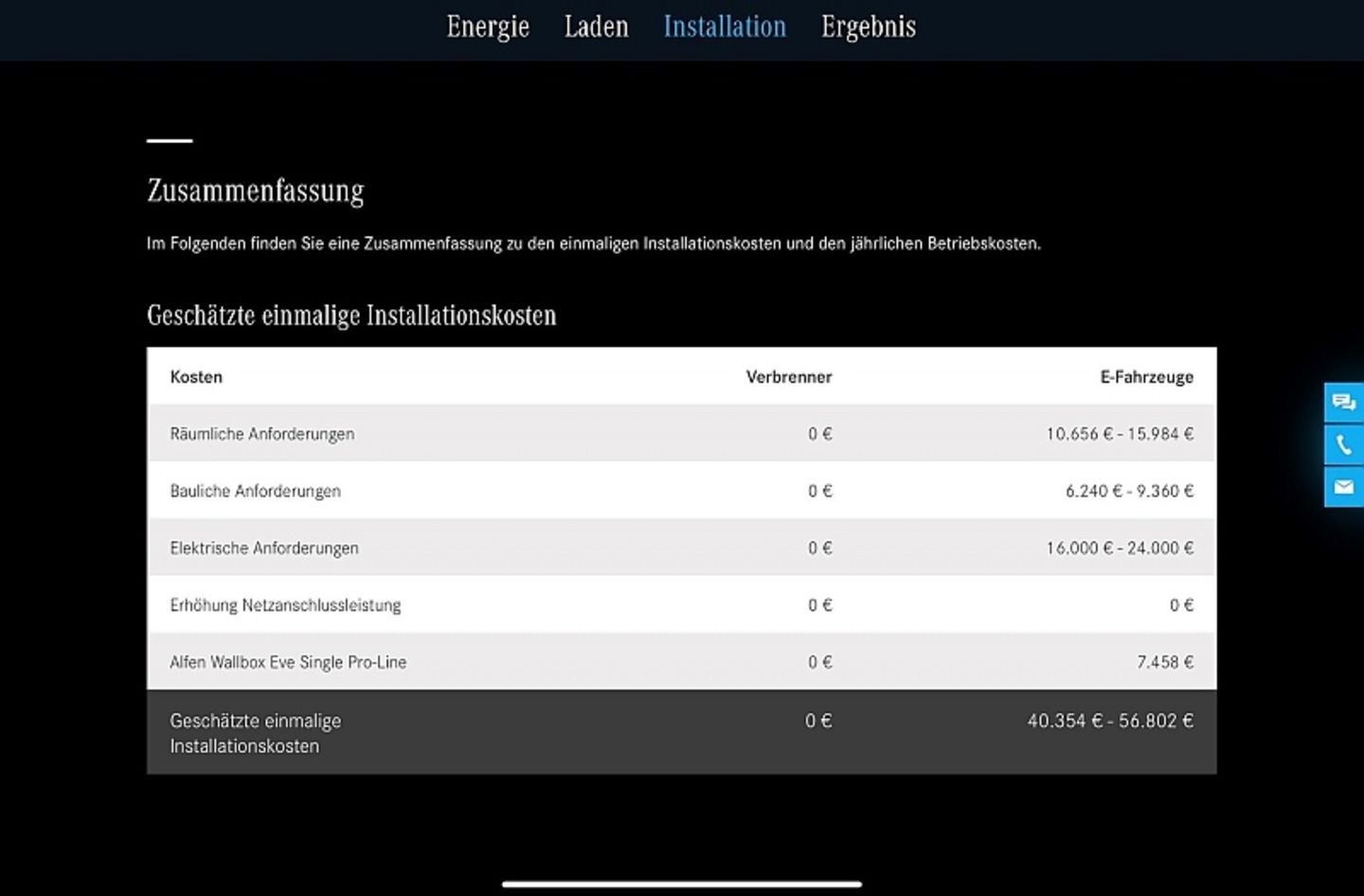Select the Installation tab
Viewport: 1364px width, 896px height.
pos(725,27)
